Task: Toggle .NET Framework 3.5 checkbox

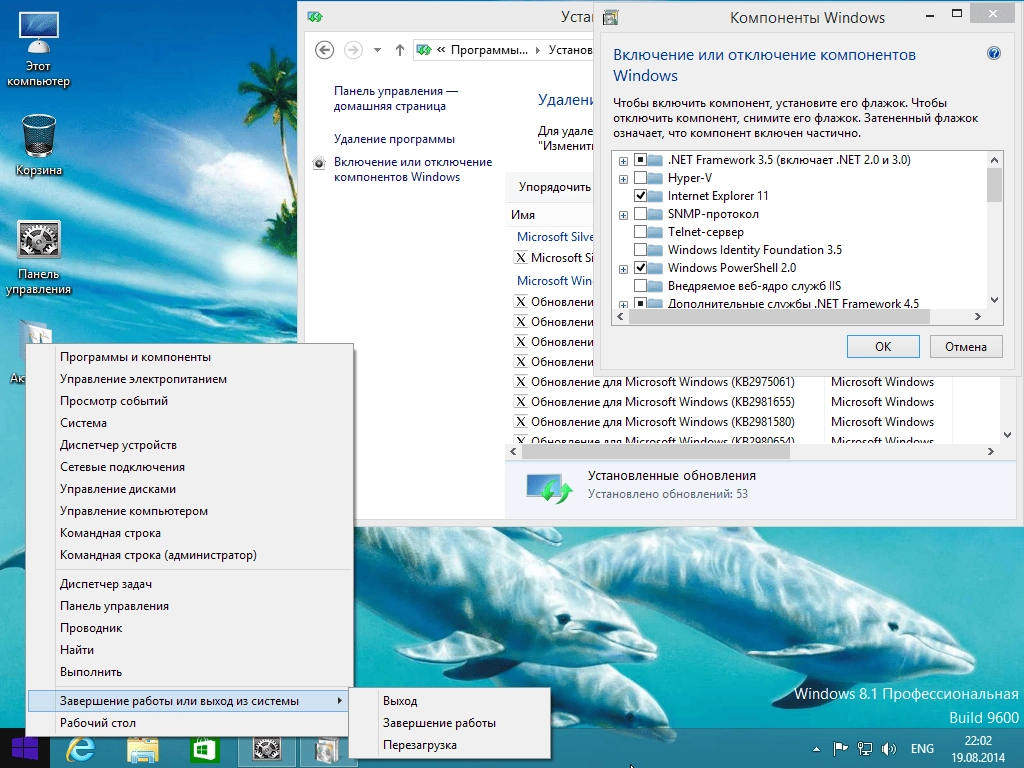Action: coord(640,160)
